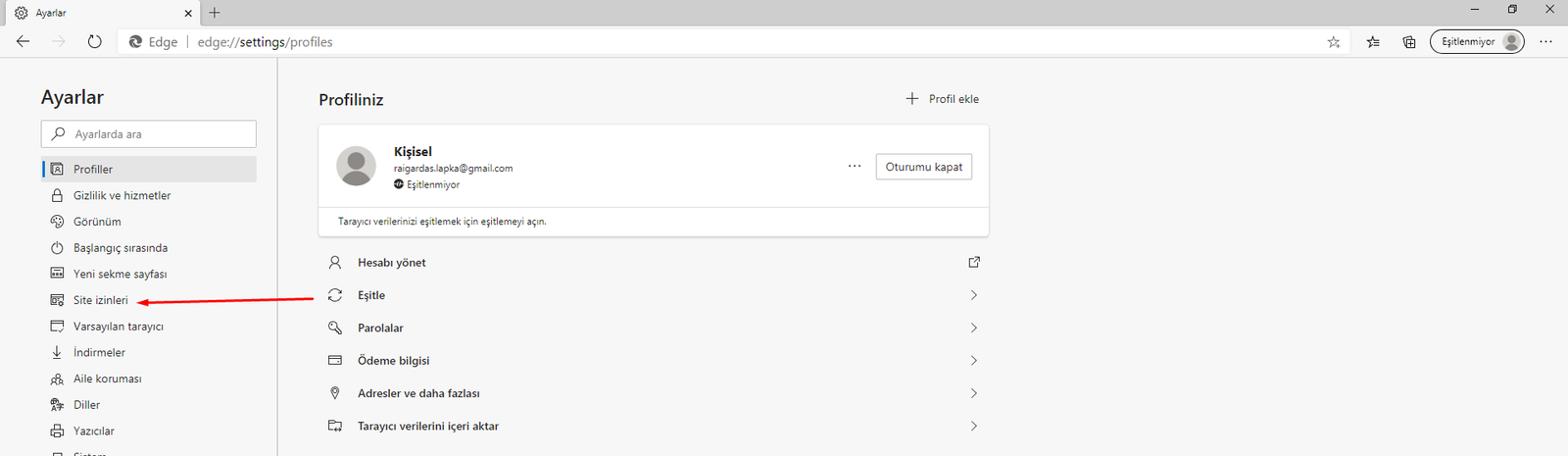Viewport: 1568px width, 456px height.
Task: Expand the Adresler ve daha fazlası chevron
Action: 973,393
